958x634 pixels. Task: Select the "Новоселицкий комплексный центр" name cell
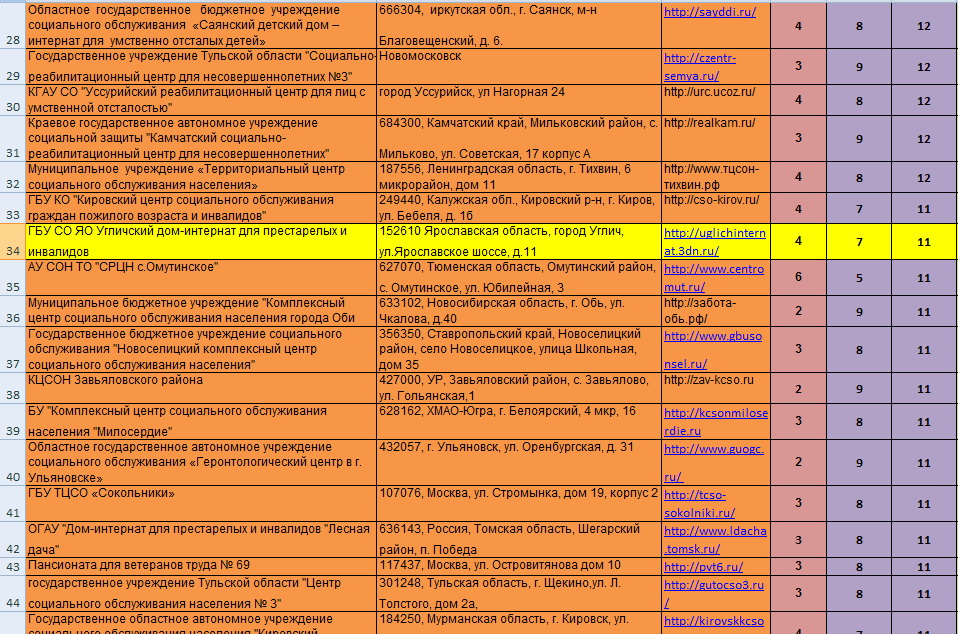click(x=201, y=349)
